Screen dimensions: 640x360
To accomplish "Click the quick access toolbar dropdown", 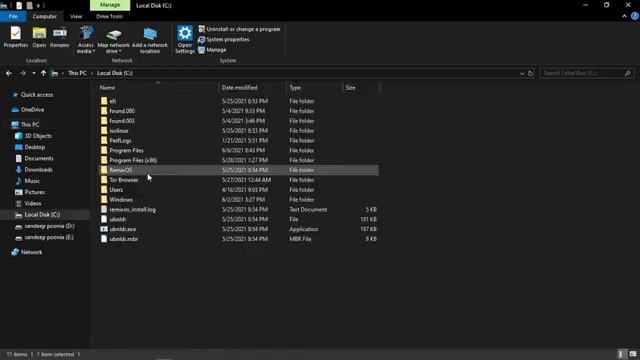I will (38, 6).
